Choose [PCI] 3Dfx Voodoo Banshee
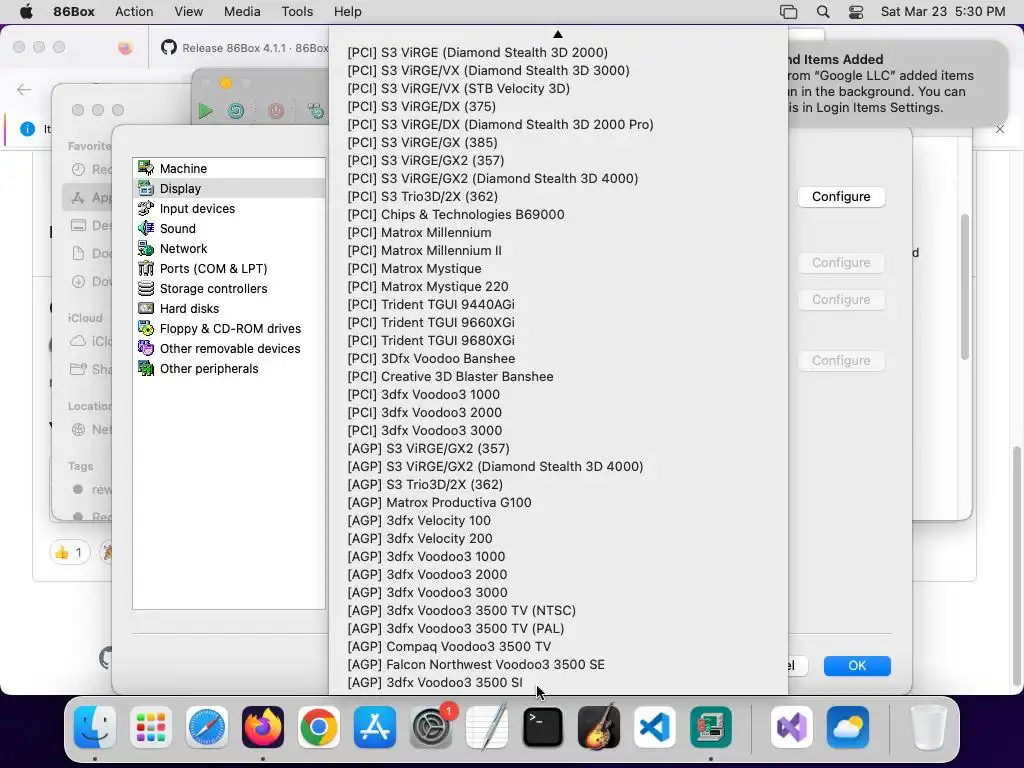This screenshot has height=768, width=1024. tap(558, 359)
